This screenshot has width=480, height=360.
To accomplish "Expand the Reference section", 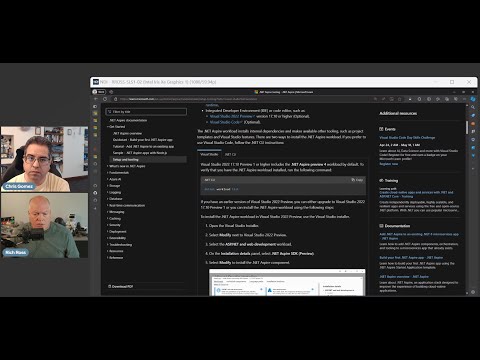I will 116,257.
